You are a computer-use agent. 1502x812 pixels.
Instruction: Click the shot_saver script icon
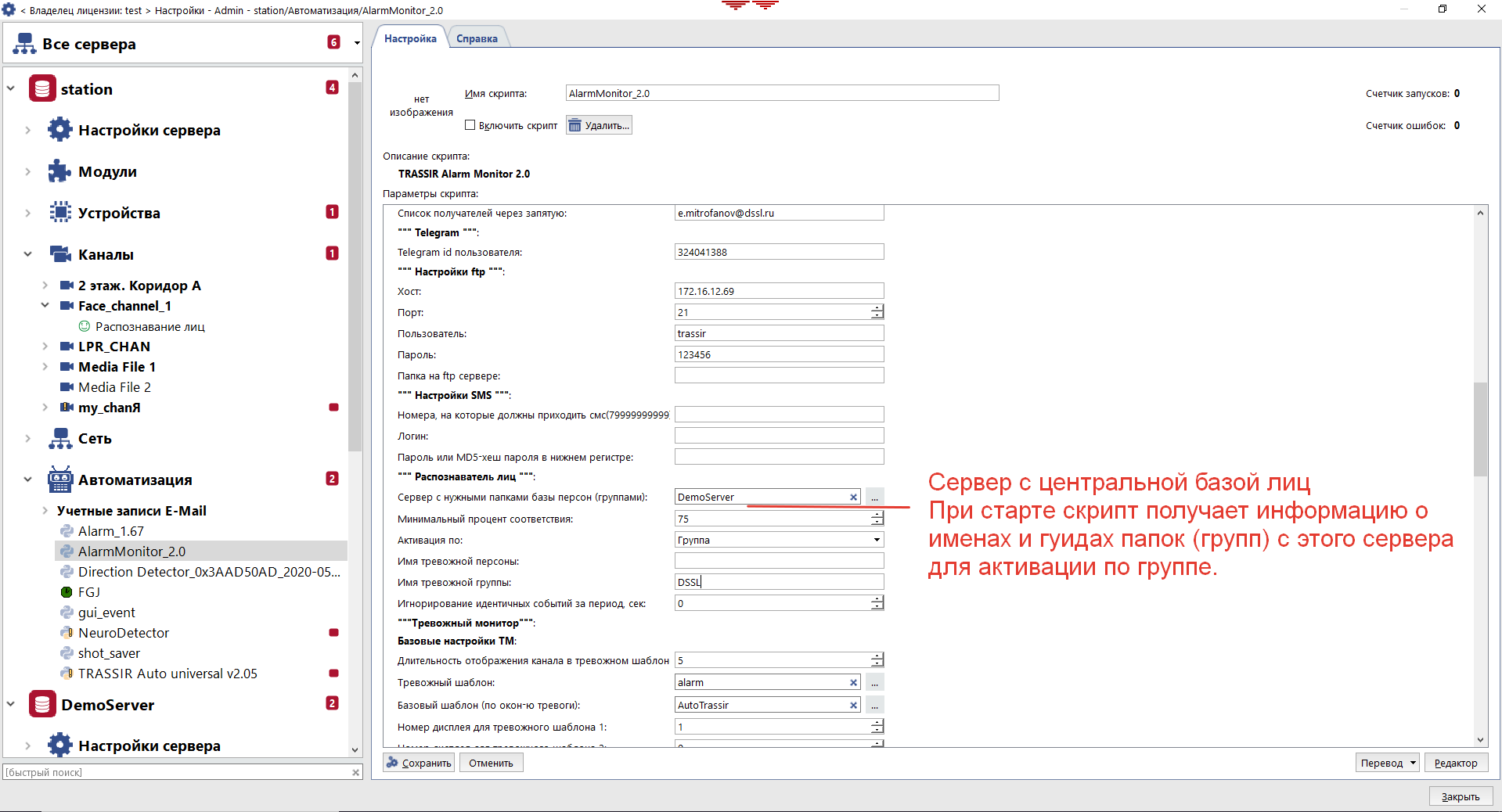coord(67,653)
